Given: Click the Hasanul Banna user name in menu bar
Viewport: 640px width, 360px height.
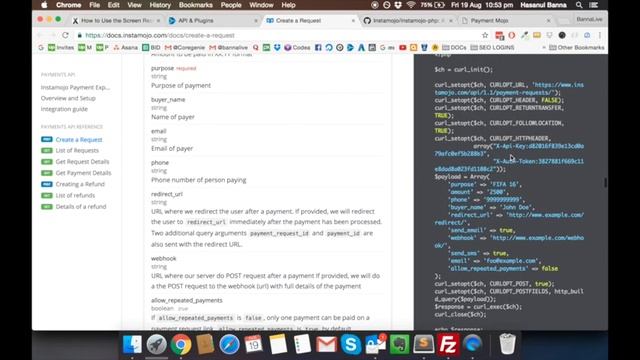Looking at the screenshot, I should [543, 5].
